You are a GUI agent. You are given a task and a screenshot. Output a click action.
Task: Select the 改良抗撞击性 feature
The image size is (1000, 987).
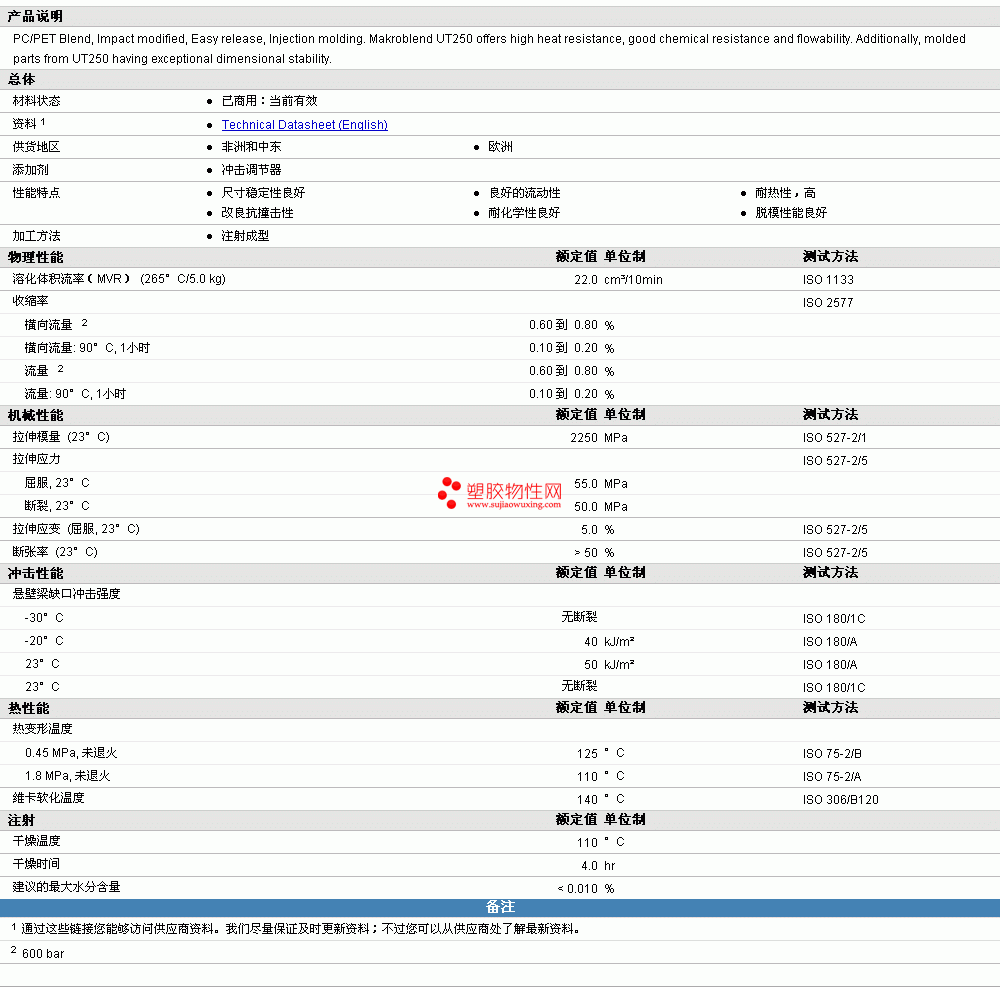coord(257,212)
